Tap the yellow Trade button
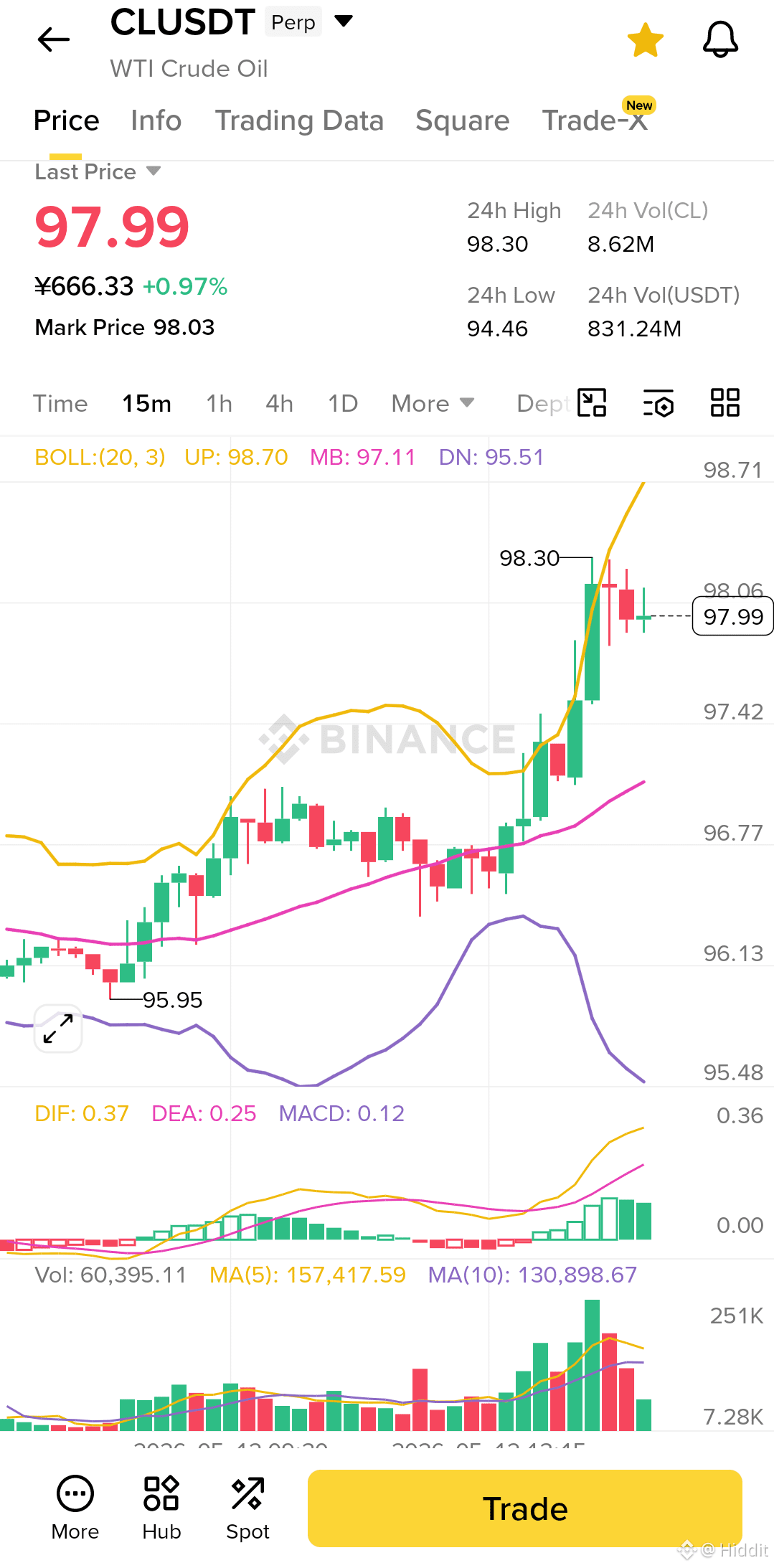The image size is (774, 1568). (525, 1508)
